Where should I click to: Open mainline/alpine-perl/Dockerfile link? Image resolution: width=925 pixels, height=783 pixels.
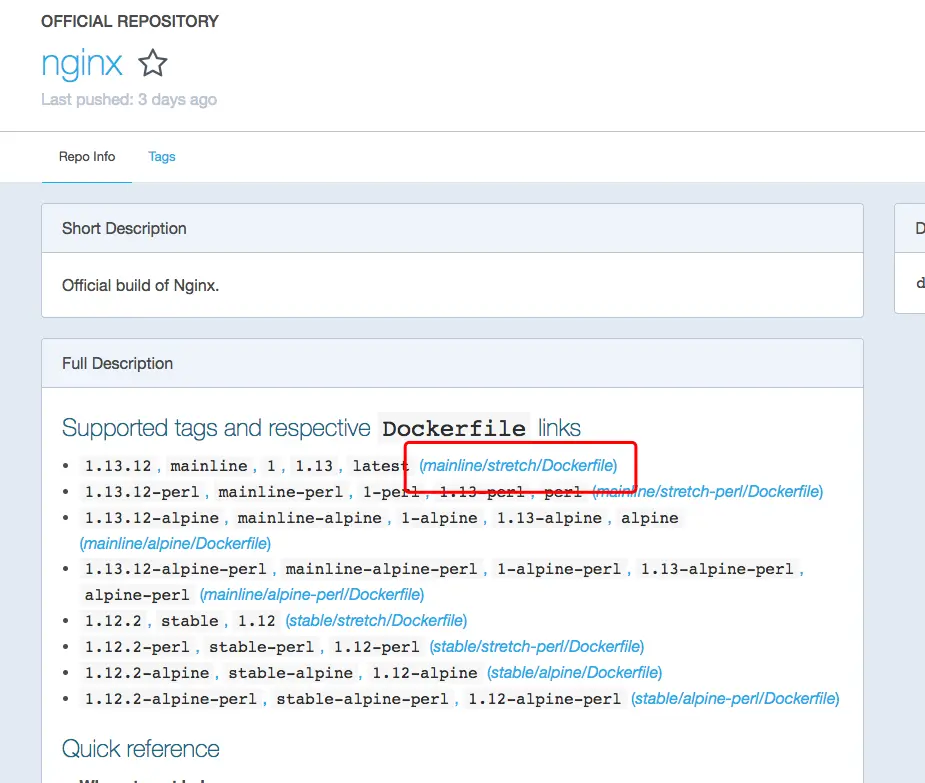312,594
